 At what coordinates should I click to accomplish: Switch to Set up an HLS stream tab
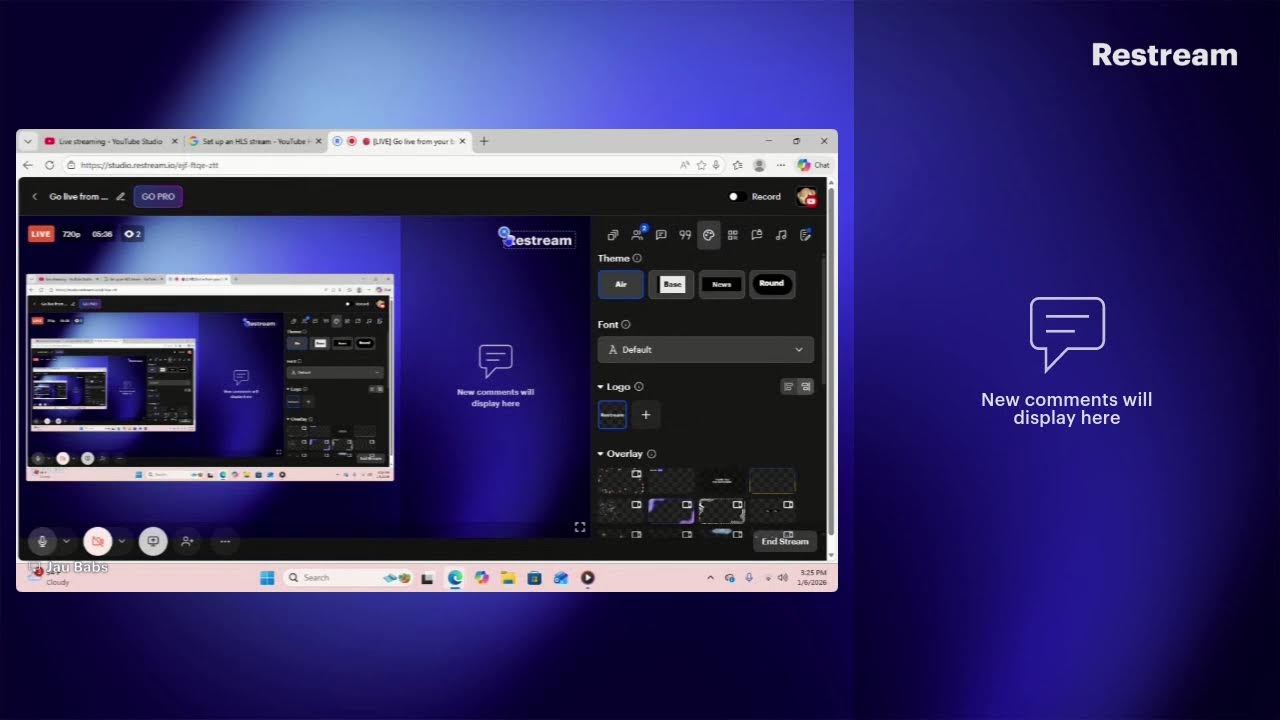tap(256, 141)
